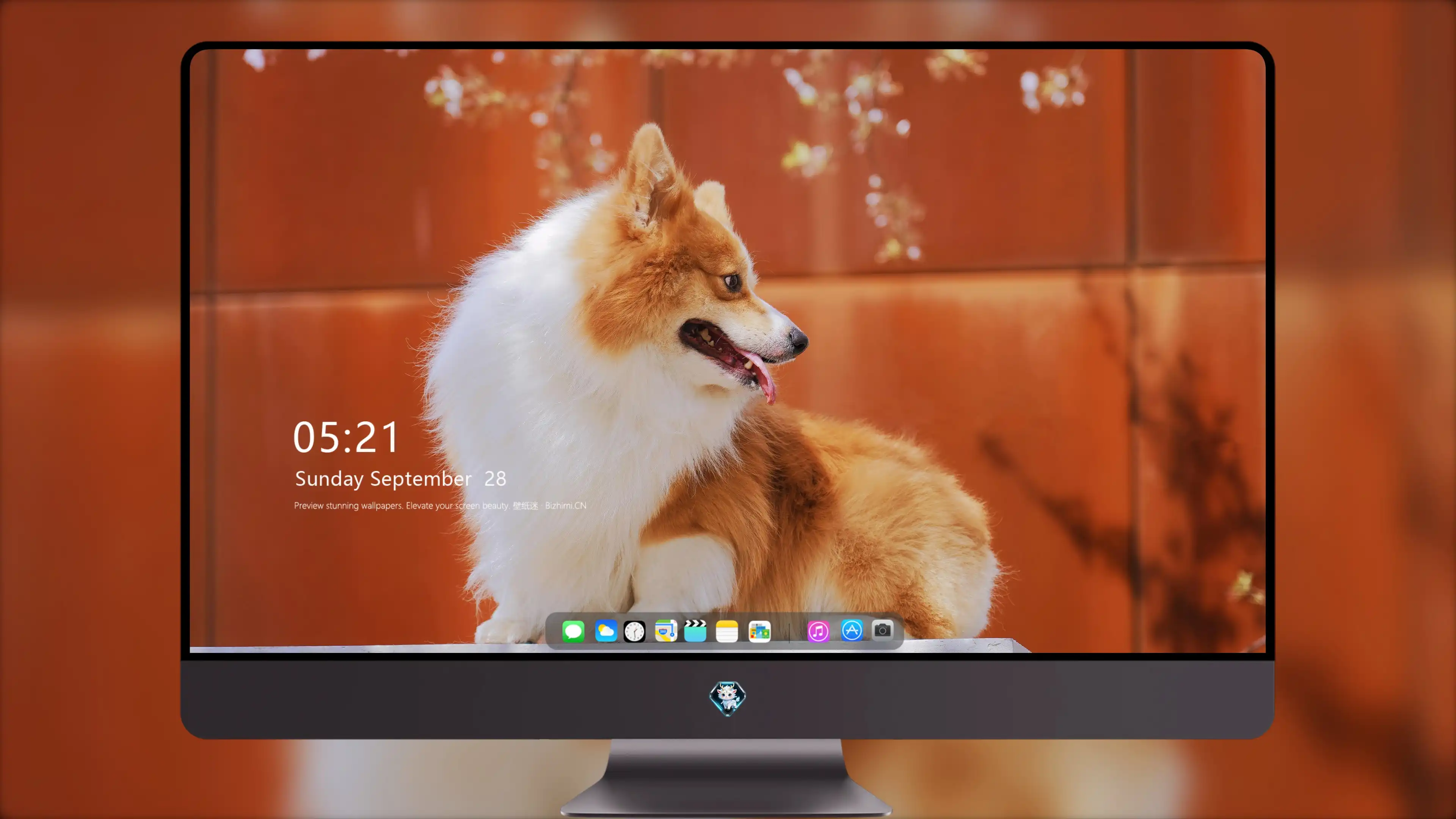Viewport: 1456px width, 819px height.
Task: Open the Maps app icon
Action: click(666, 631)
